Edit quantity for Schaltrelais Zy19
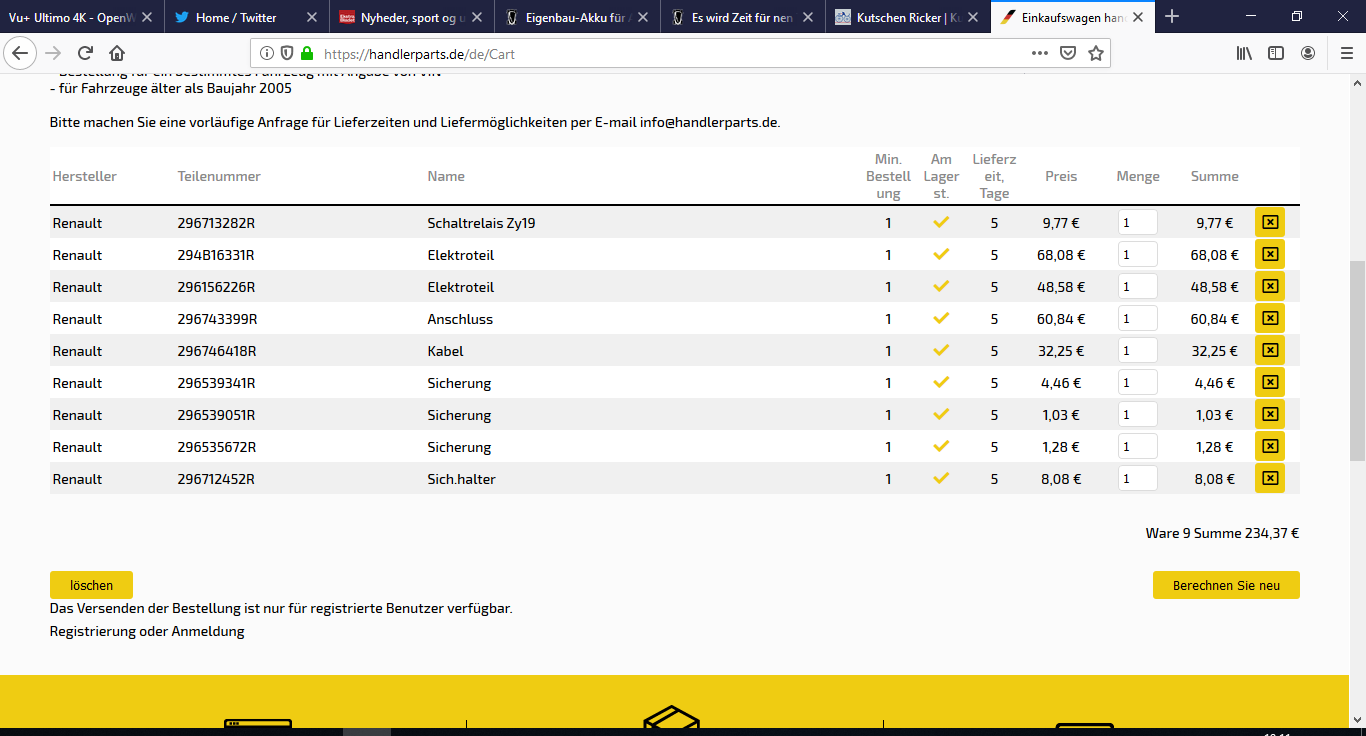The width and height of the screenshot is (1366, 736). (x=1138, y=223)
